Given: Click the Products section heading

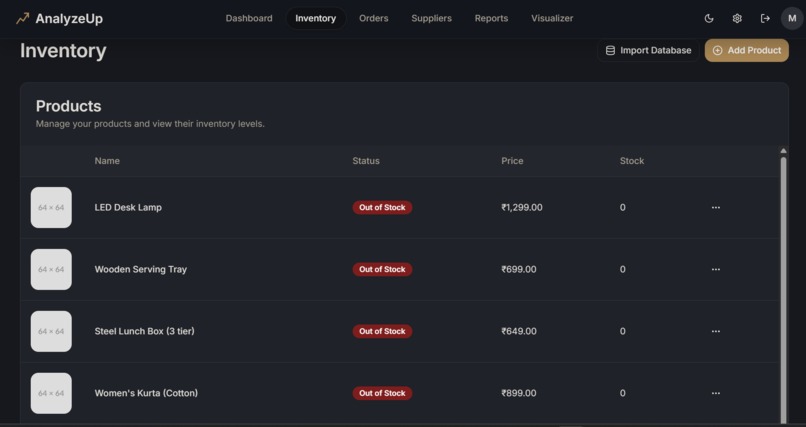Looking at the screenshot, I should point(68,106).
